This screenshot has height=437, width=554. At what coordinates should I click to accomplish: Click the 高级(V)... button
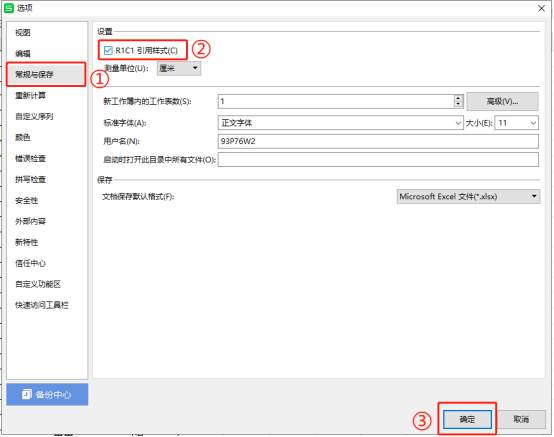502,102
